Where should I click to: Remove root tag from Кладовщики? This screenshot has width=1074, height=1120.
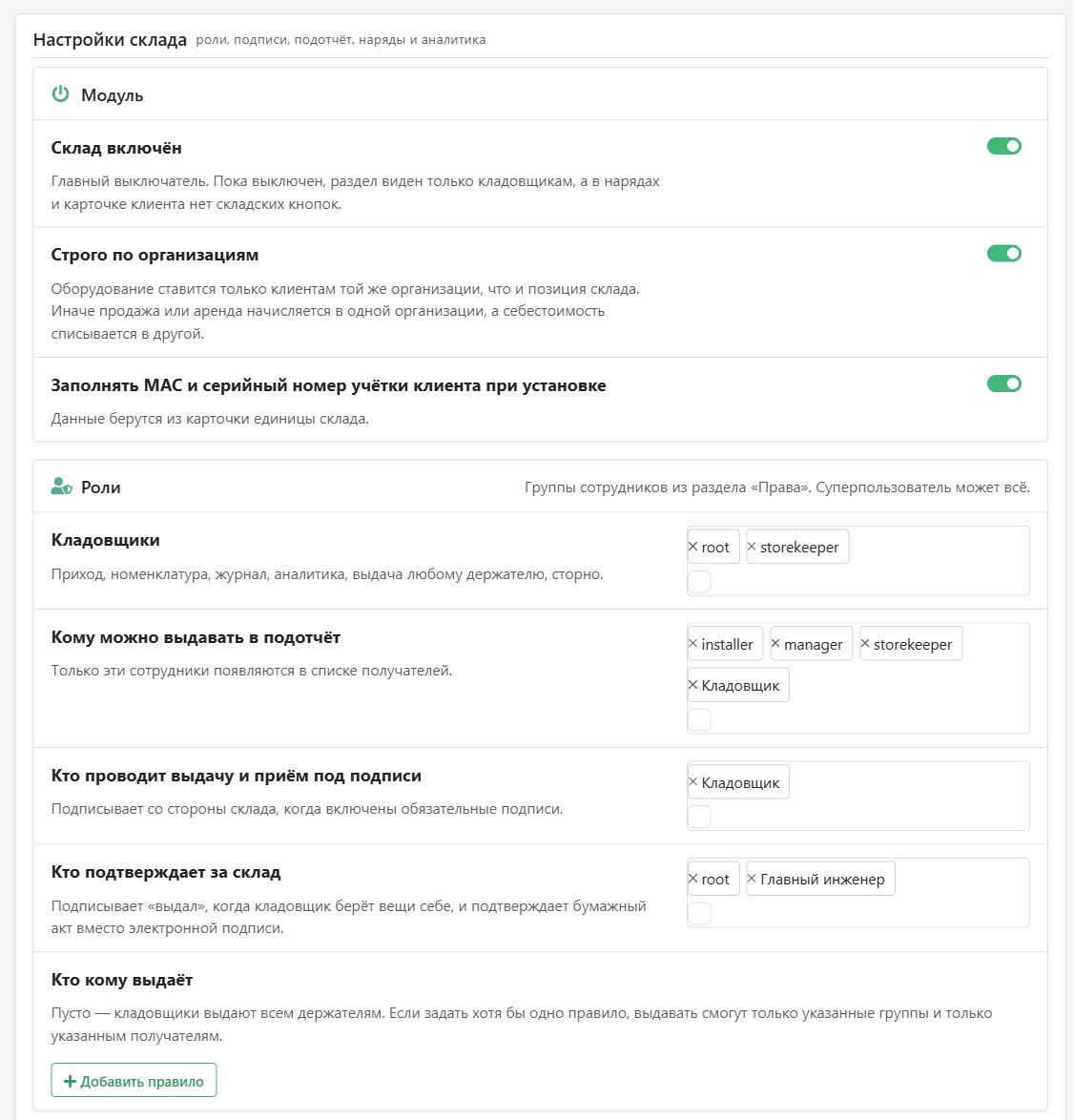coord(692,547)
